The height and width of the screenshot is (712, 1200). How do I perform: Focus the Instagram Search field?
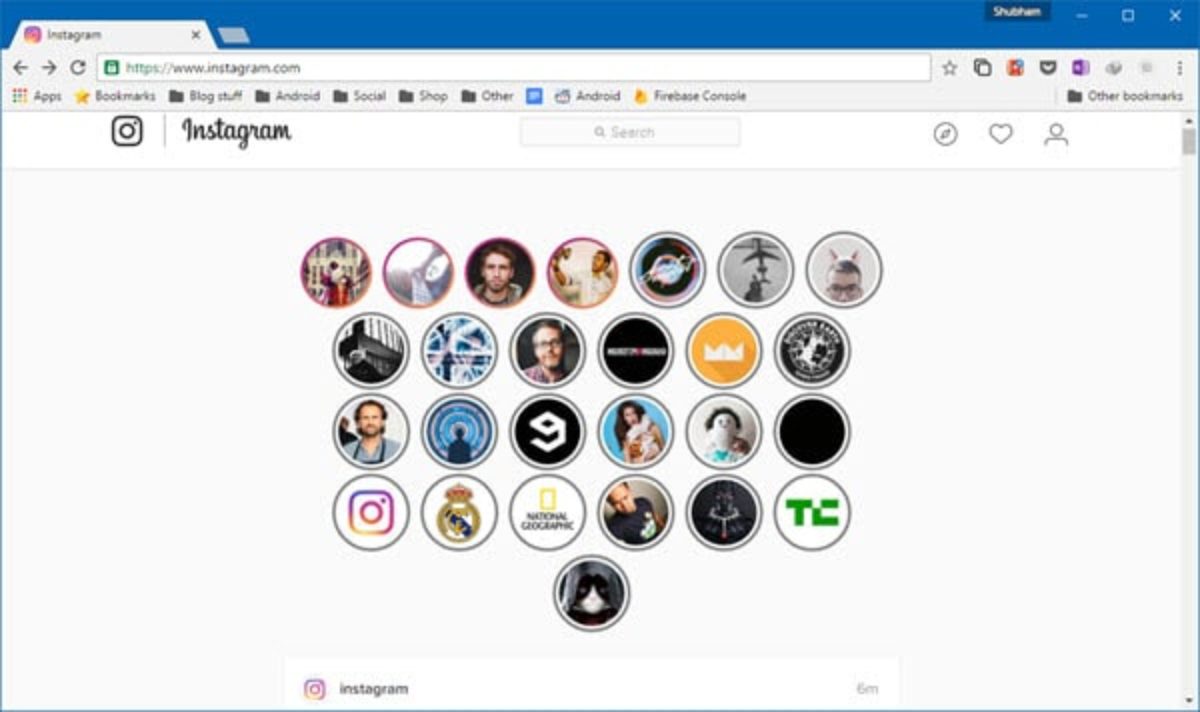point(630,132)
